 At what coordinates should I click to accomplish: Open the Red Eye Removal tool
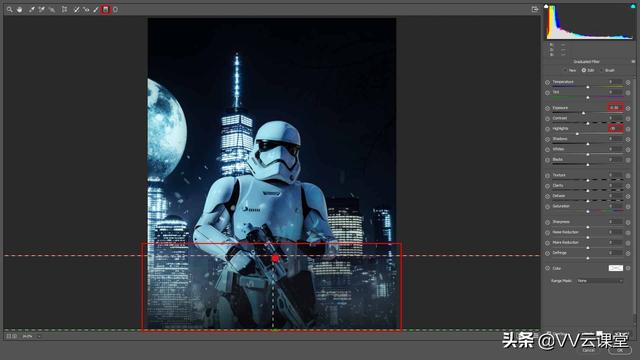[86, 9]
